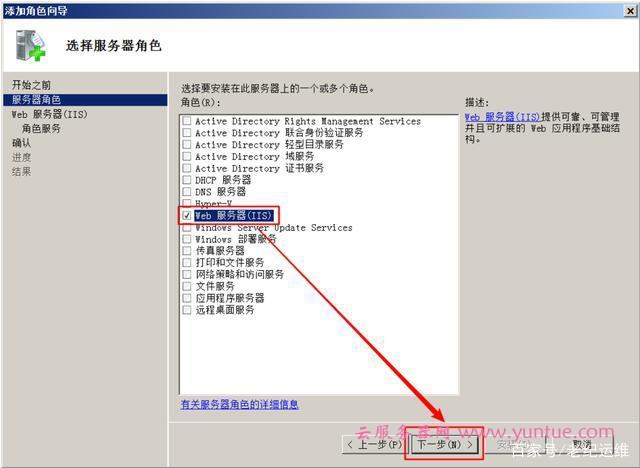Check the DNS 服务器 role
Screen dimensions: 640x468
click(187, 192)
